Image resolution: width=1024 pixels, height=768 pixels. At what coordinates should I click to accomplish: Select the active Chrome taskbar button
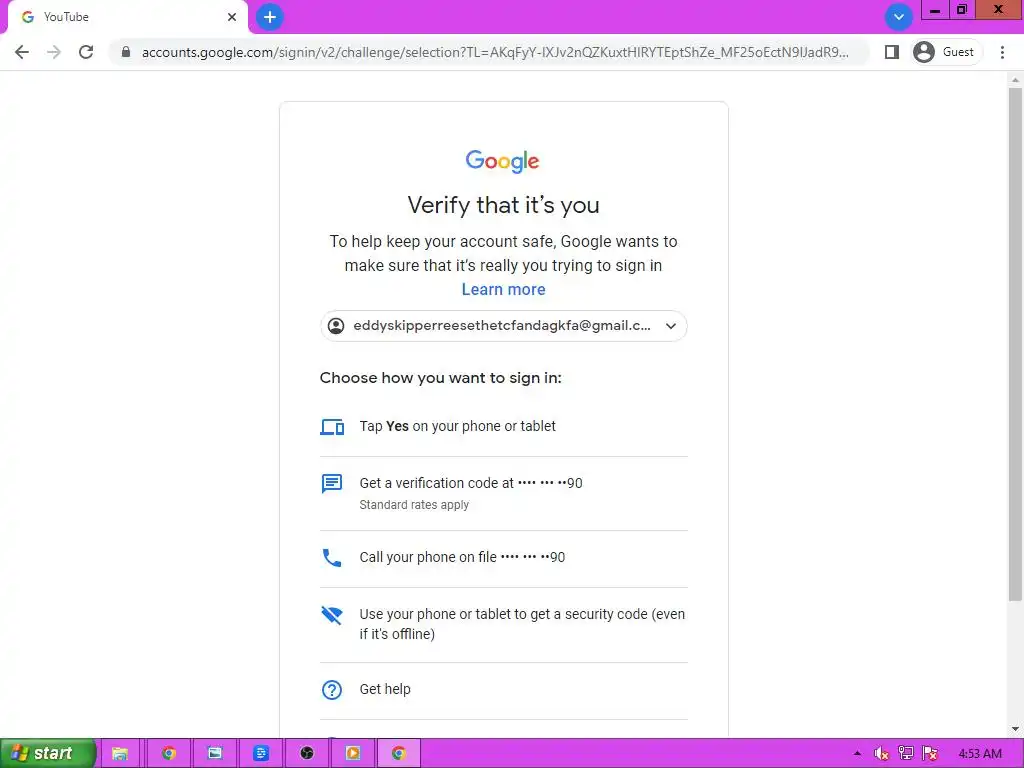click(x=399, y=754)
